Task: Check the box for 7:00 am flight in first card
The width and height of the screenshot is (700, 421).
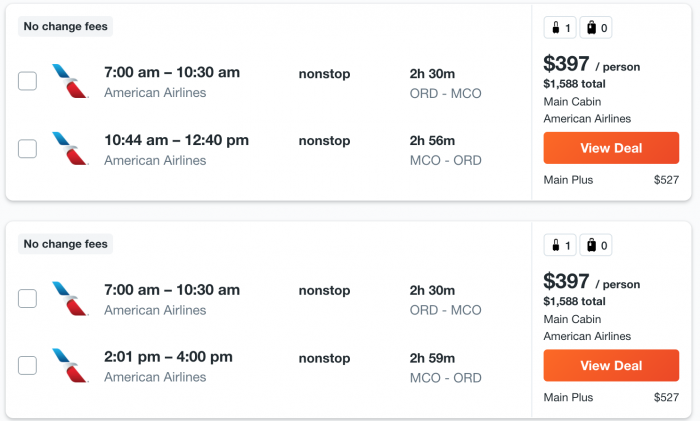Action: (27, 81)
